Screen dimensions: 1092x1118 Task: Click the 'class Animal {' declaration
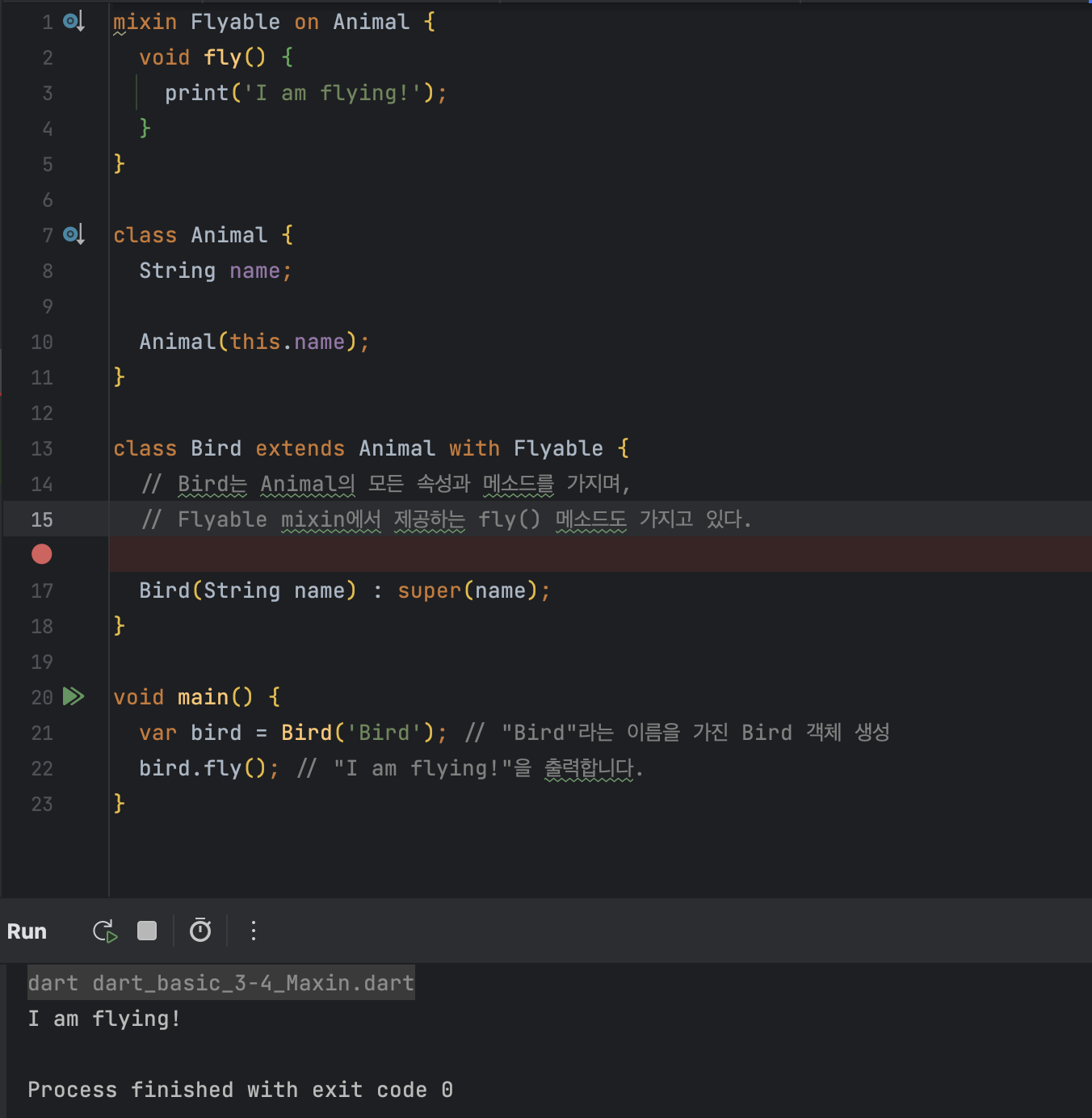click(x=204, y=235)
